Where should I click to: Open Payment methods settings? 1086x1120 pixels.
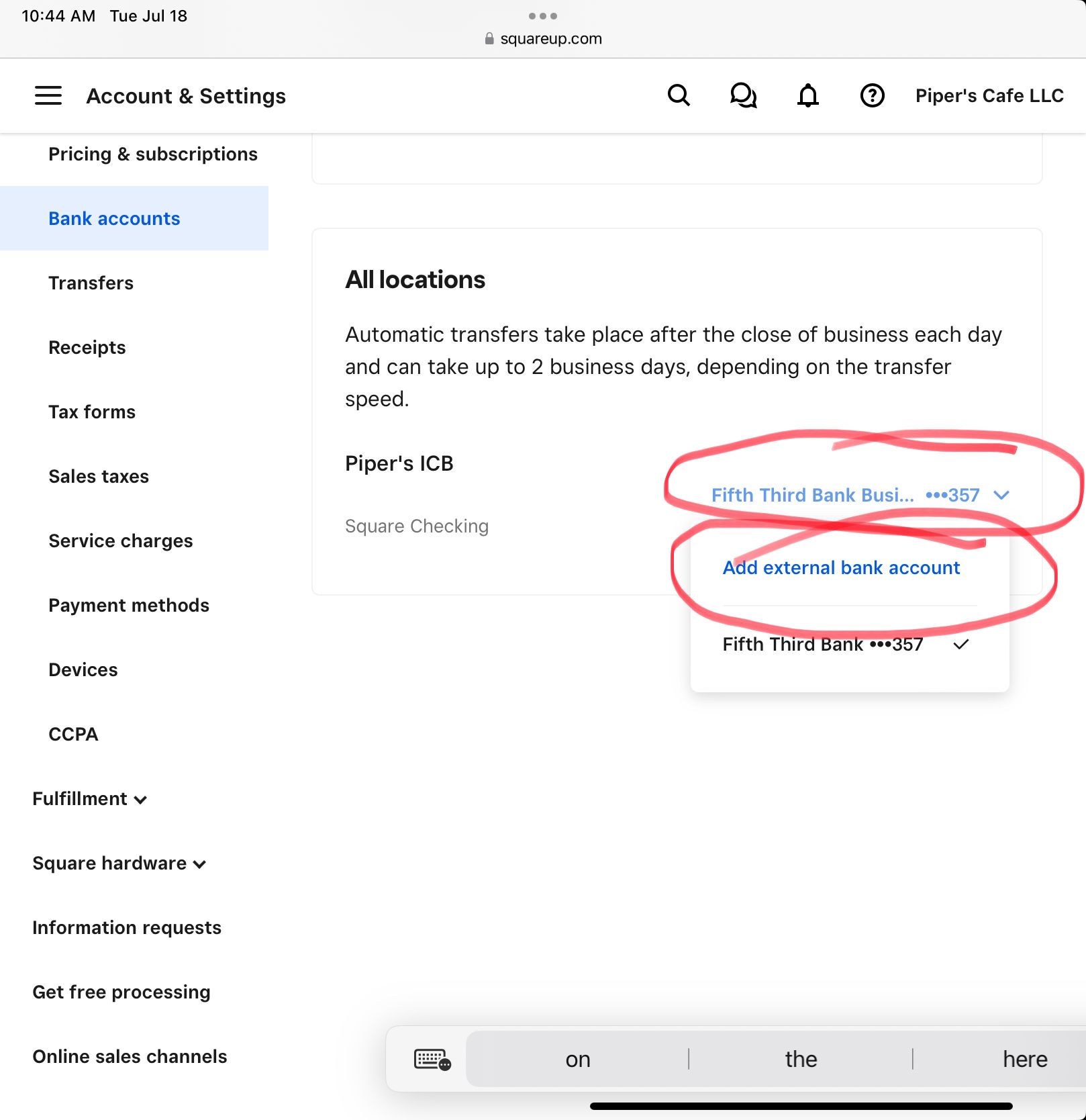coord(129,605)
